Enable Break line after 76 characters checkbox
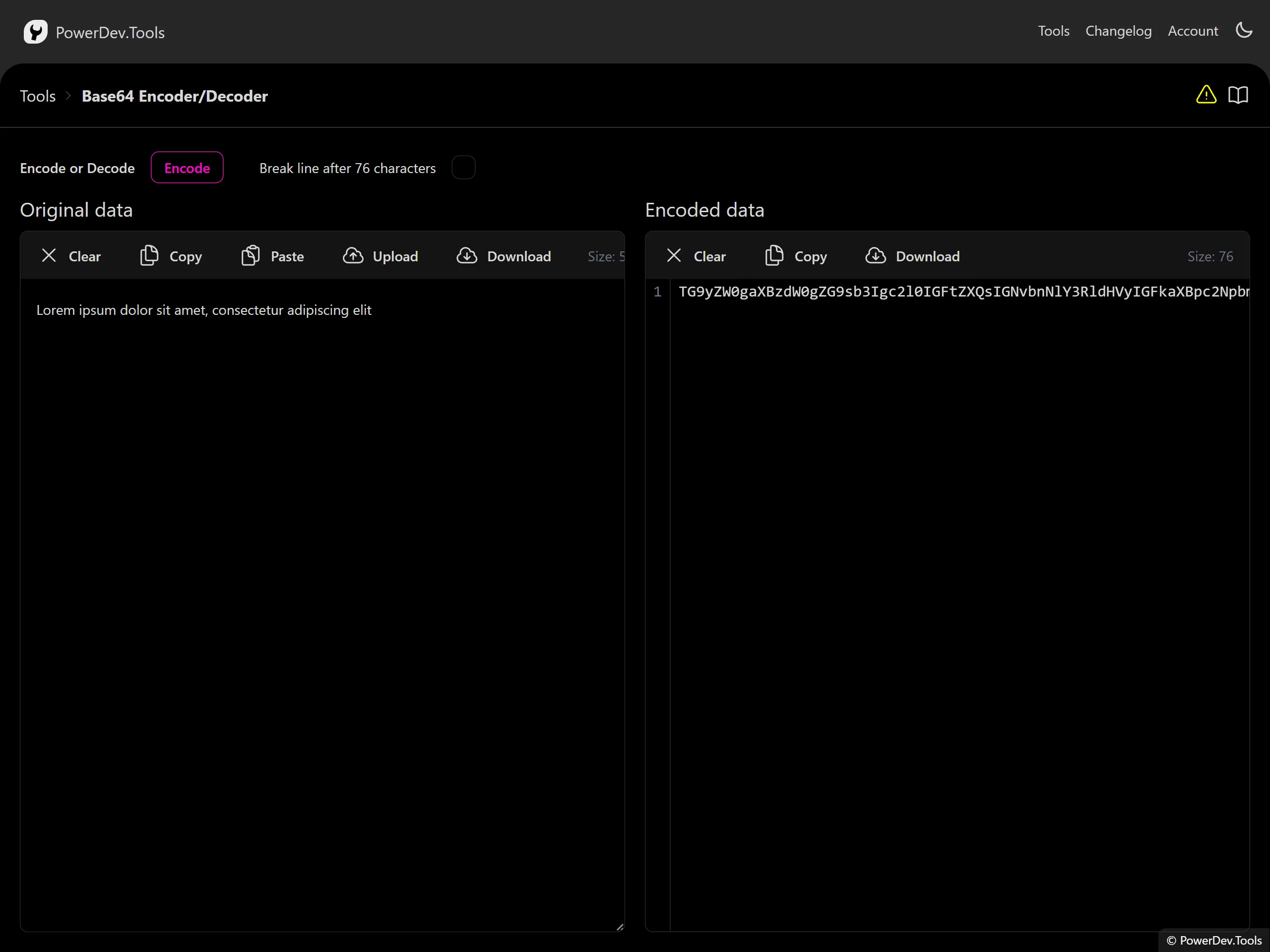 click(463, 168)
